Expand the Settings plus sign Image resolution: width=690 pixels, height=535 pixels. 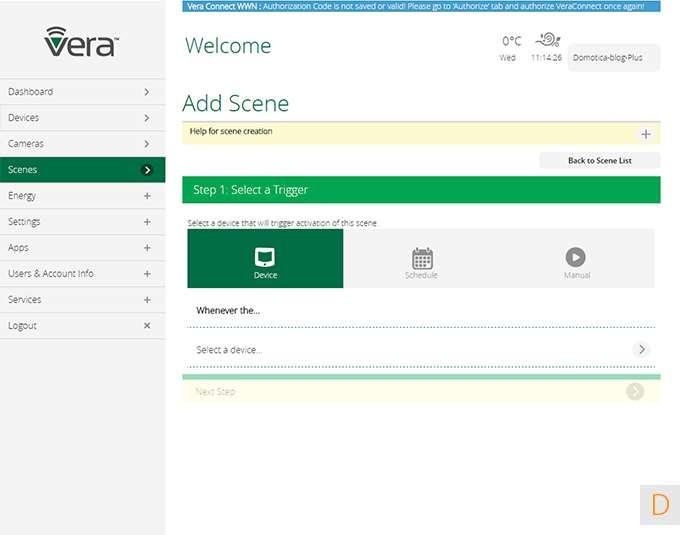[147, 222]
